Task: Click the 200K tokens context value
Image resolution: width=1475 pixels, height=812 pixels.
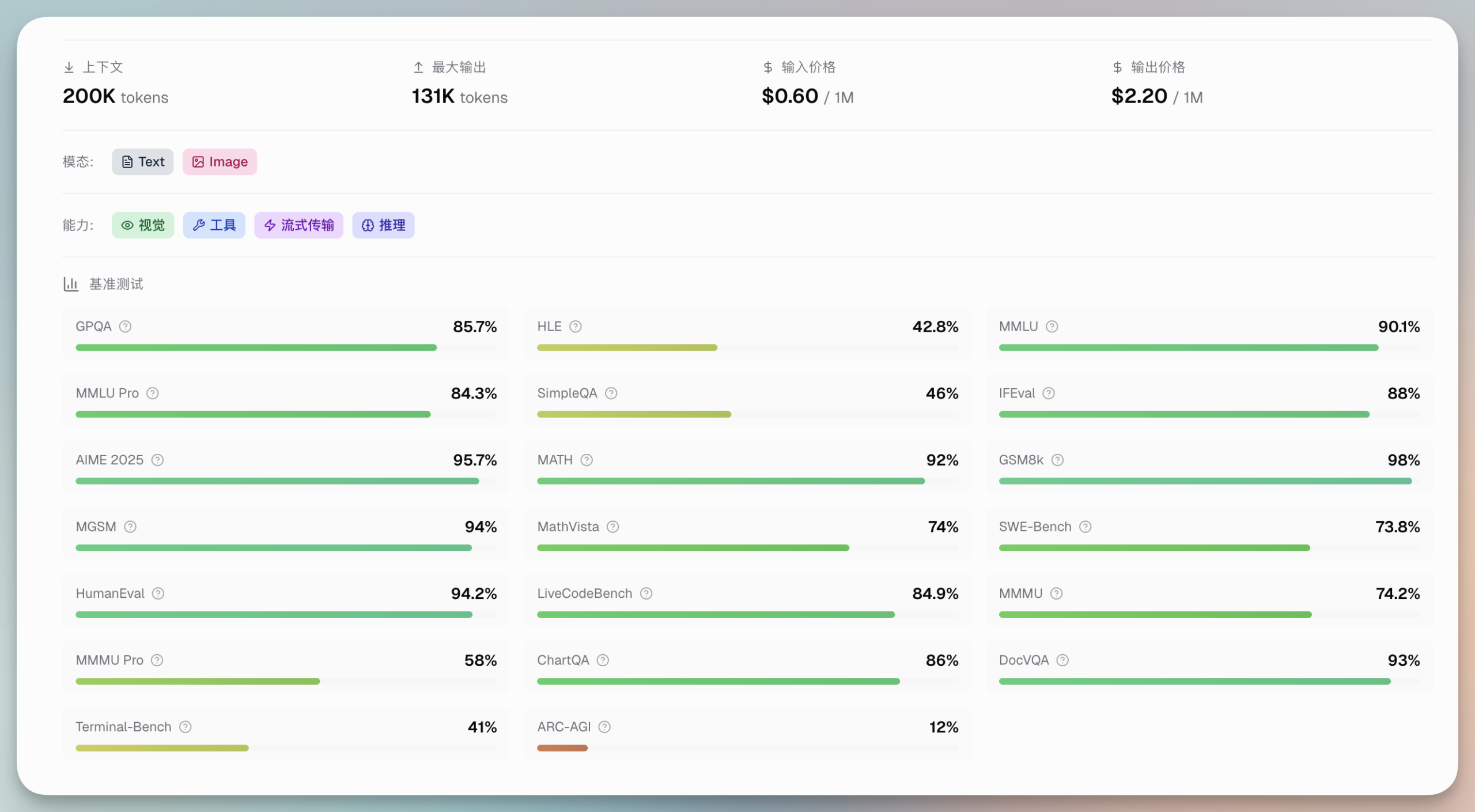Action: click(x=115, y=96)
